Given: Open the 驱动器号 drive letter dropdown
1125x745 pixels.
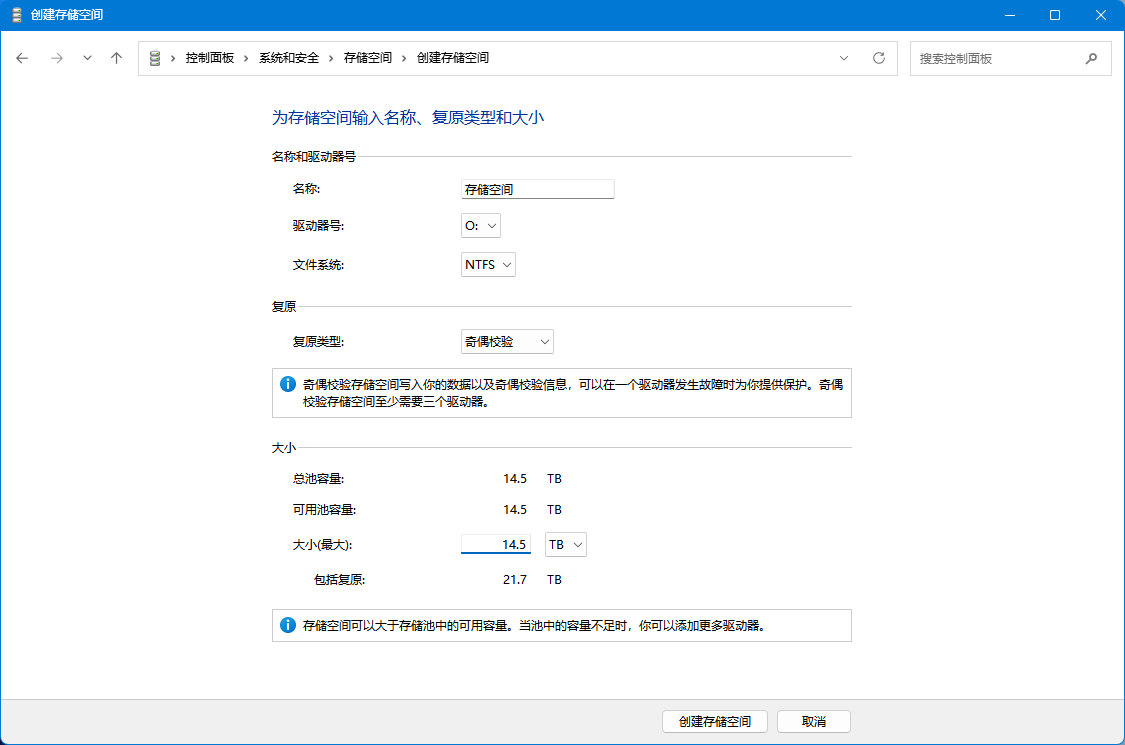Looking at the screenshot, I should pos(480,227).
